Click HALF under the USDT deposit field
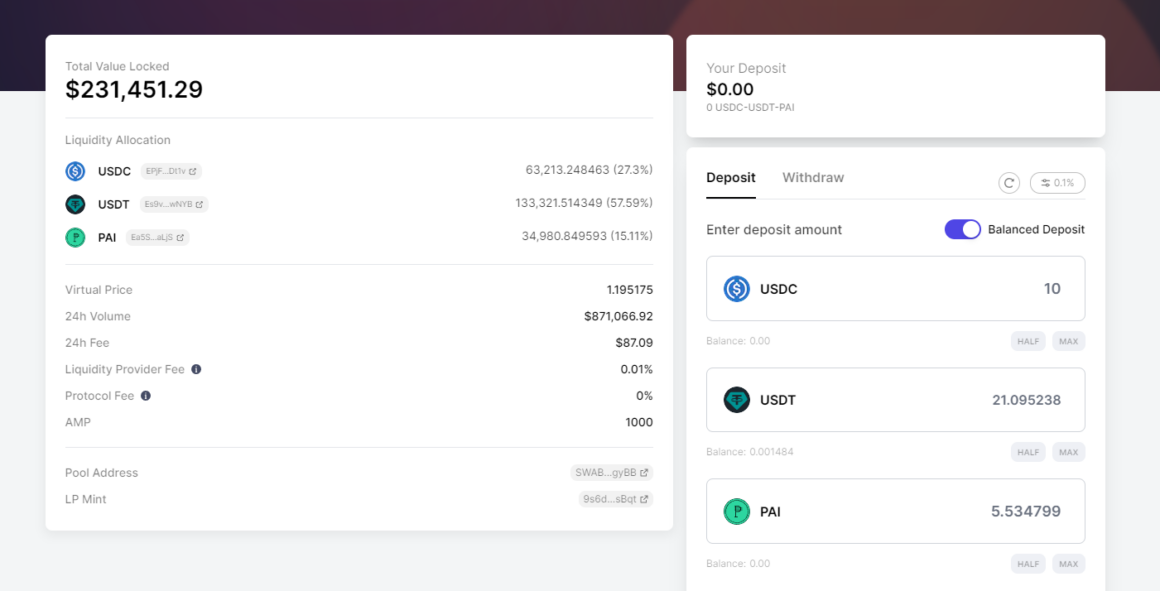This screenshot has height=591, width=1160. (x=1028, y=451)
